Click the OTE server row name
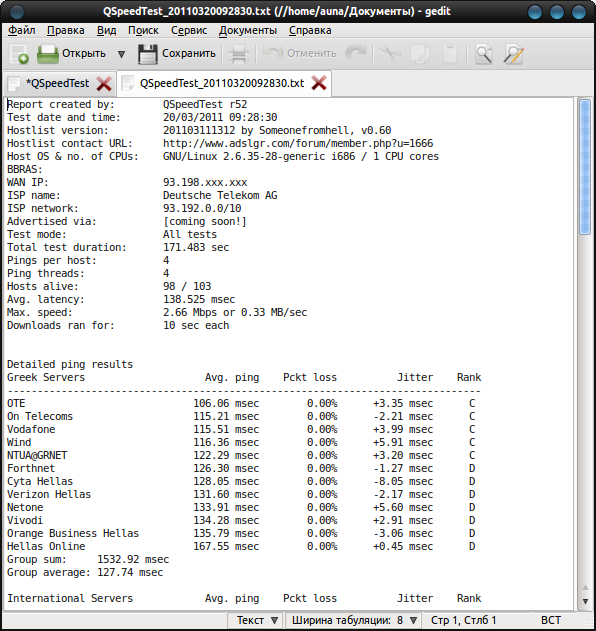Viewport: 596px width, 631px height. click(x=16, y=403)
